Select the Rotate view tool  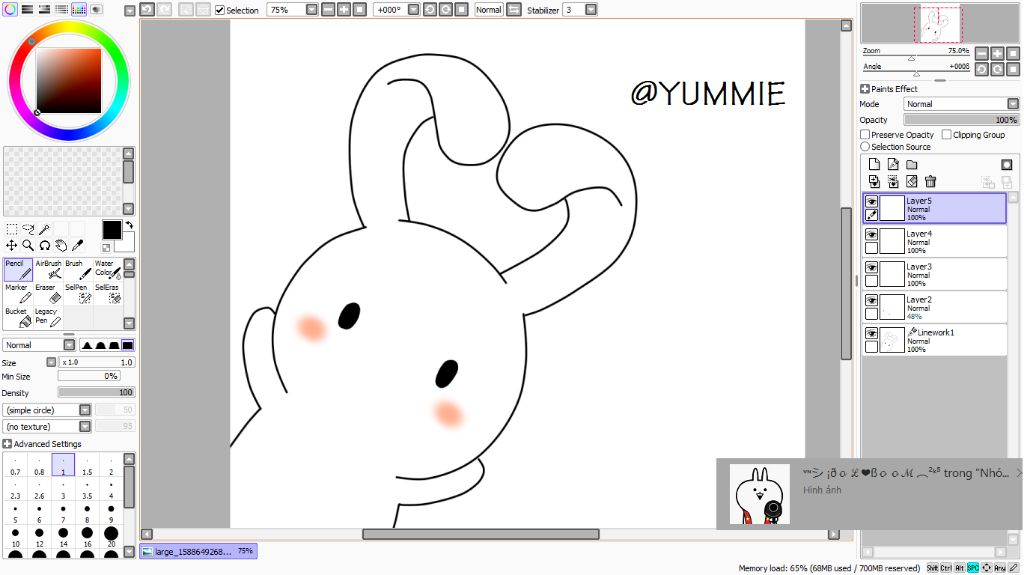click(44, 245)
